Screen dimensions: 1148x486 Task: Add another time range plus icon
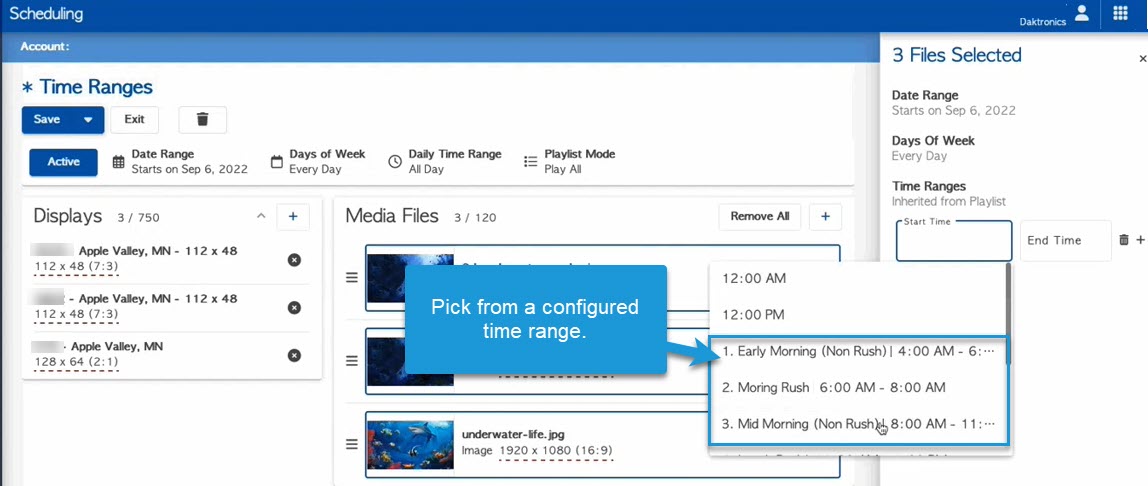pyautogui.click(x=1140, y=240)
